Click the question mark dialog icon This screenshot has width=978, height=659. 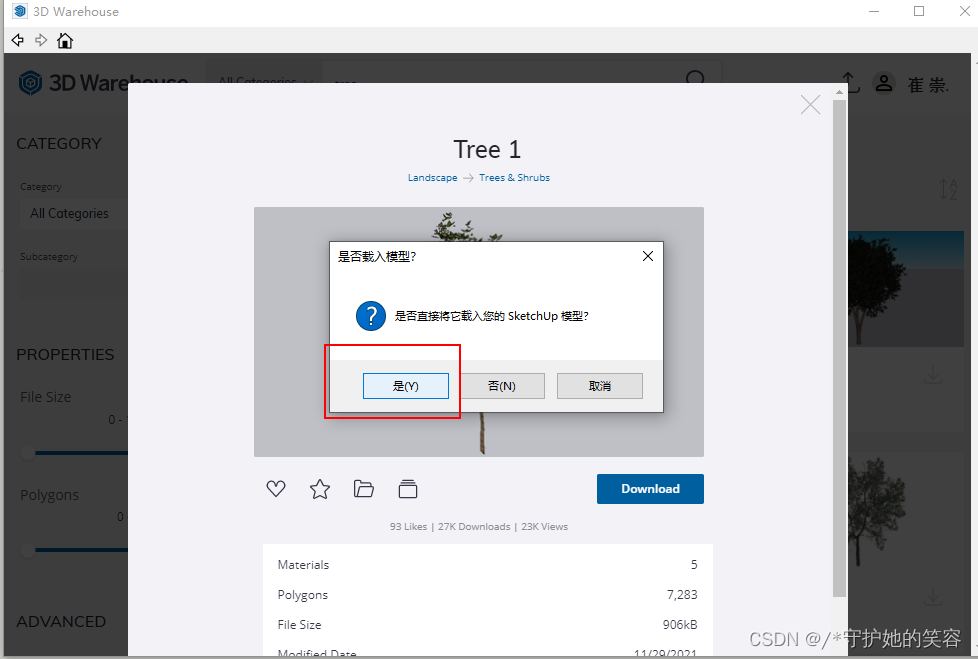click(x=371, y=316)
